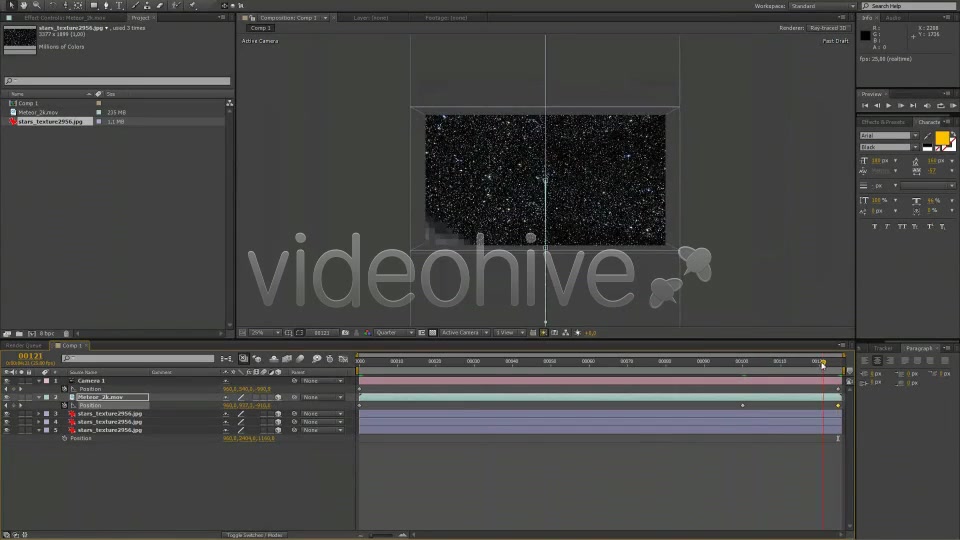Take a snapshot with the camera icon
The width and height of the screenshot is (960, 540).
345,332
